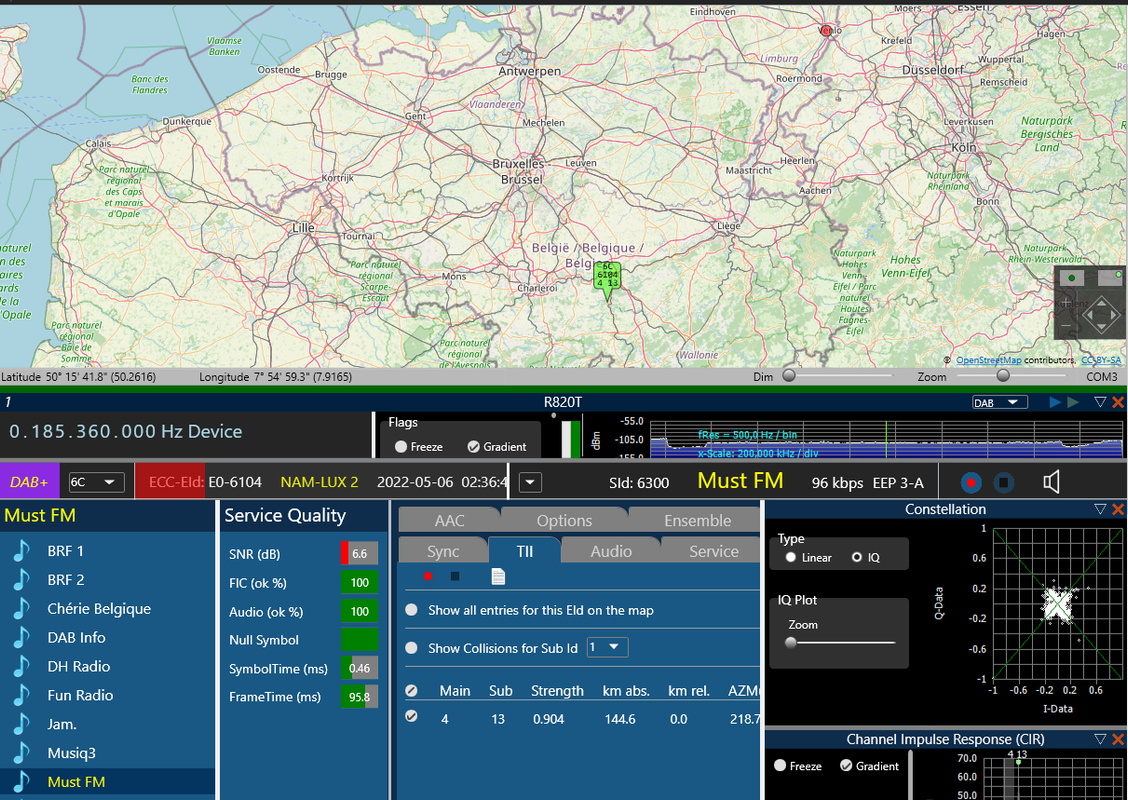Switch to the Audio tab
The width and height of the screenshot is (1128, 800).
tap(611, 552)
